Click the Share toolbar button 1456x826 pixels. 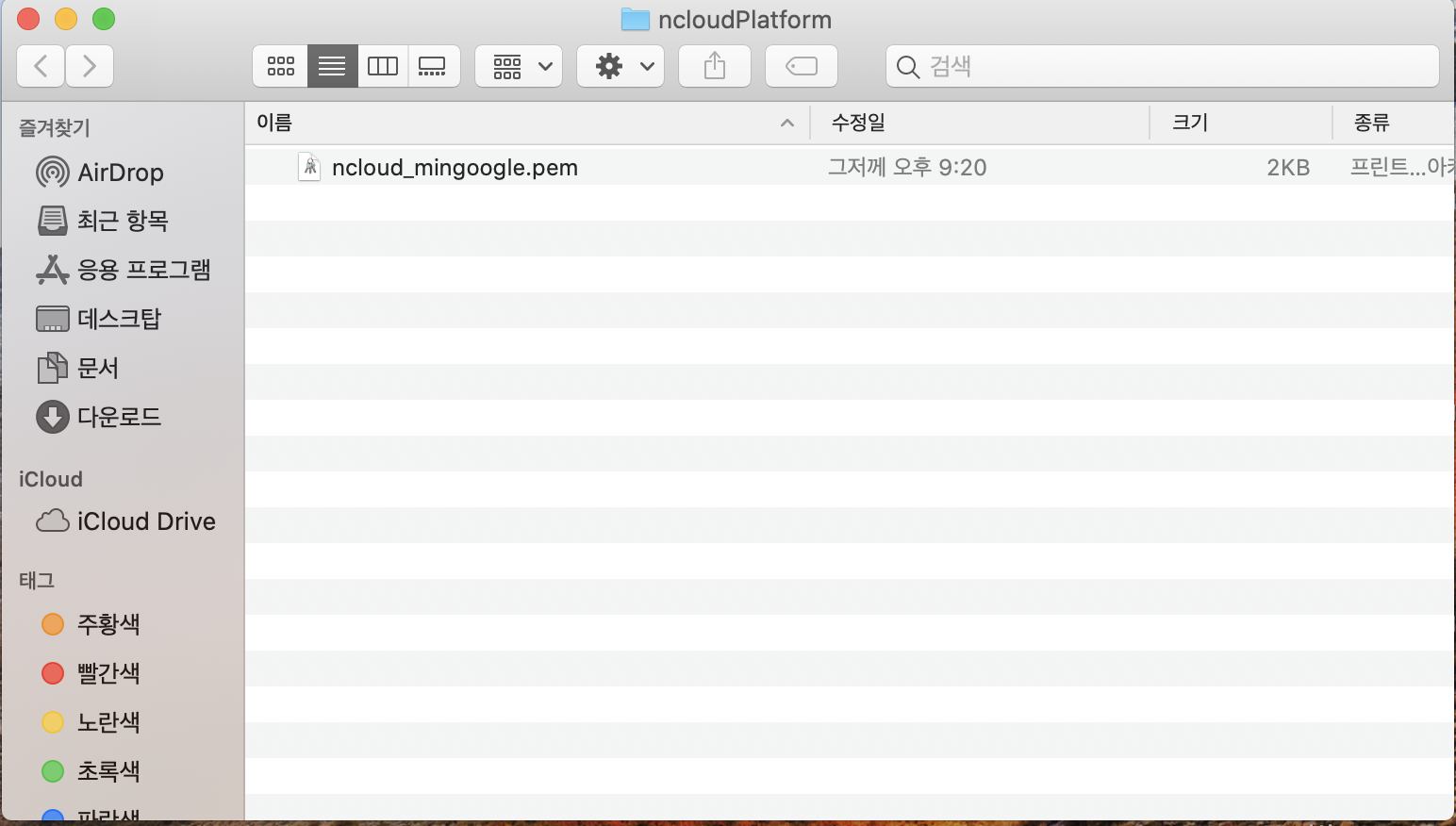click(x=715, y=66)
